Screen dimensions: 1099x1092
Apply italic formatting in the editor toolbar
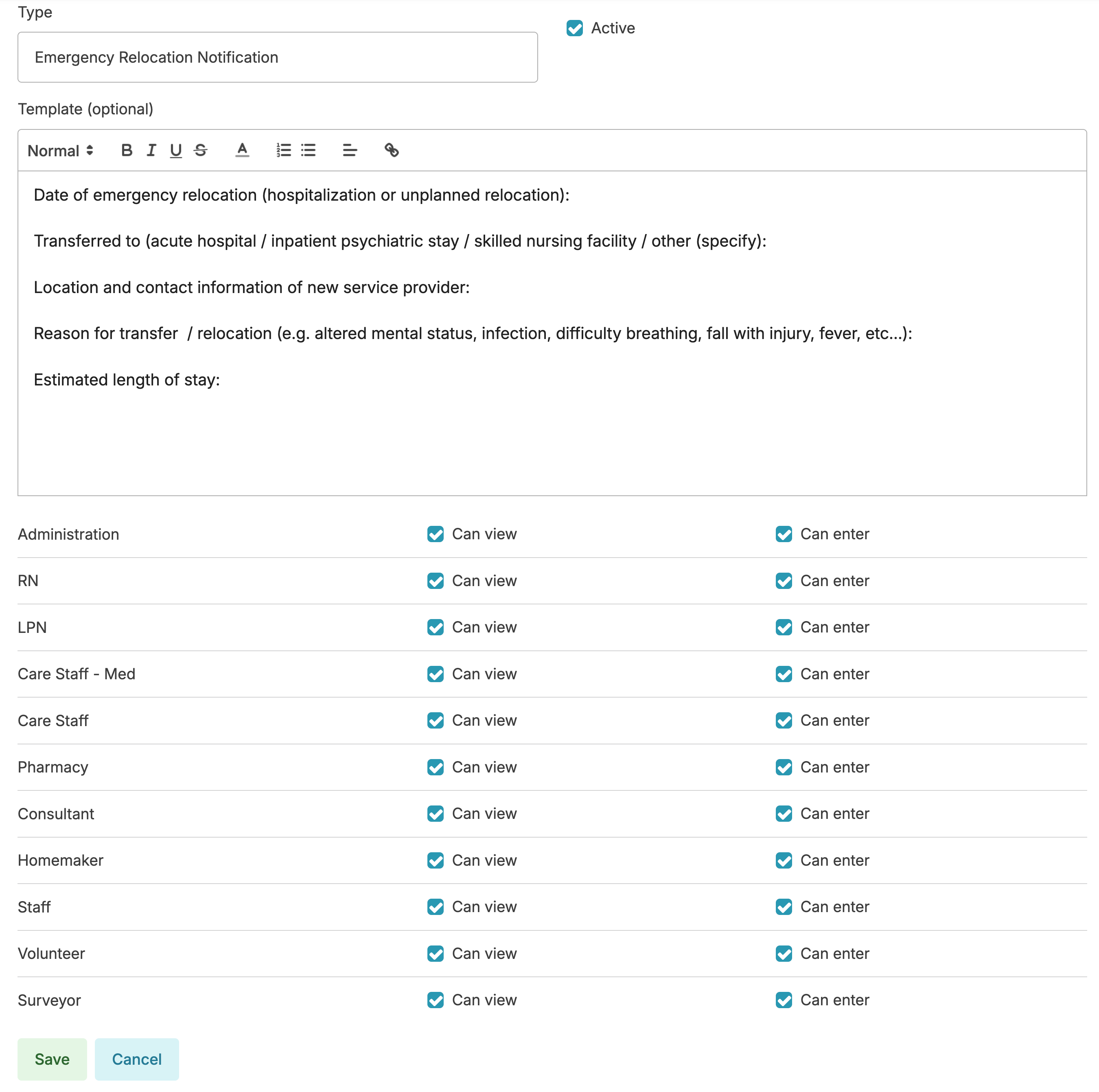(151, 150)
